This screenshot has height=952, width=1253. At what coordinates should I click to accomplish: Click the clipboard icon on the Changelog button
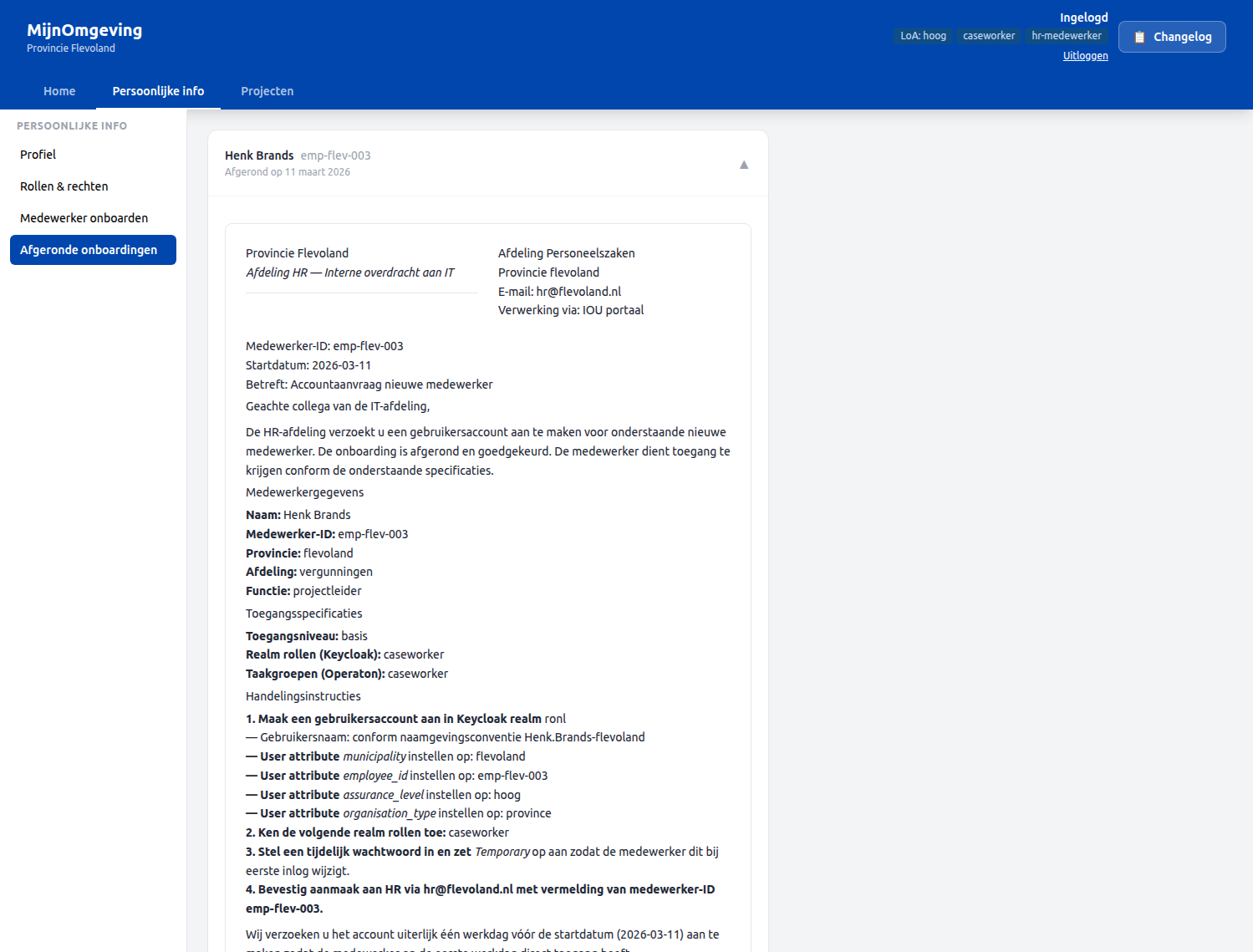tap(1139, 36)
